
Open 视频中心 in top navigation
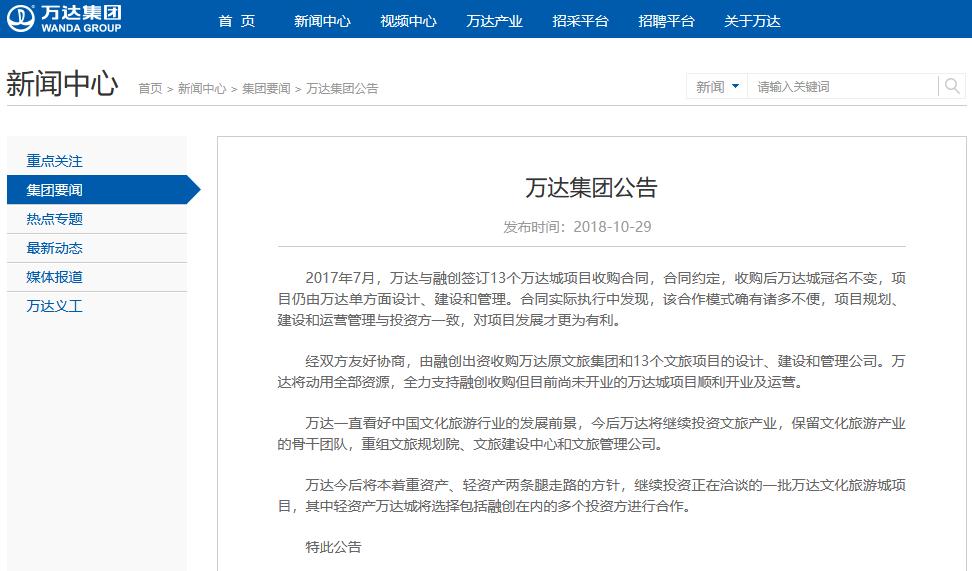[409, 21]
